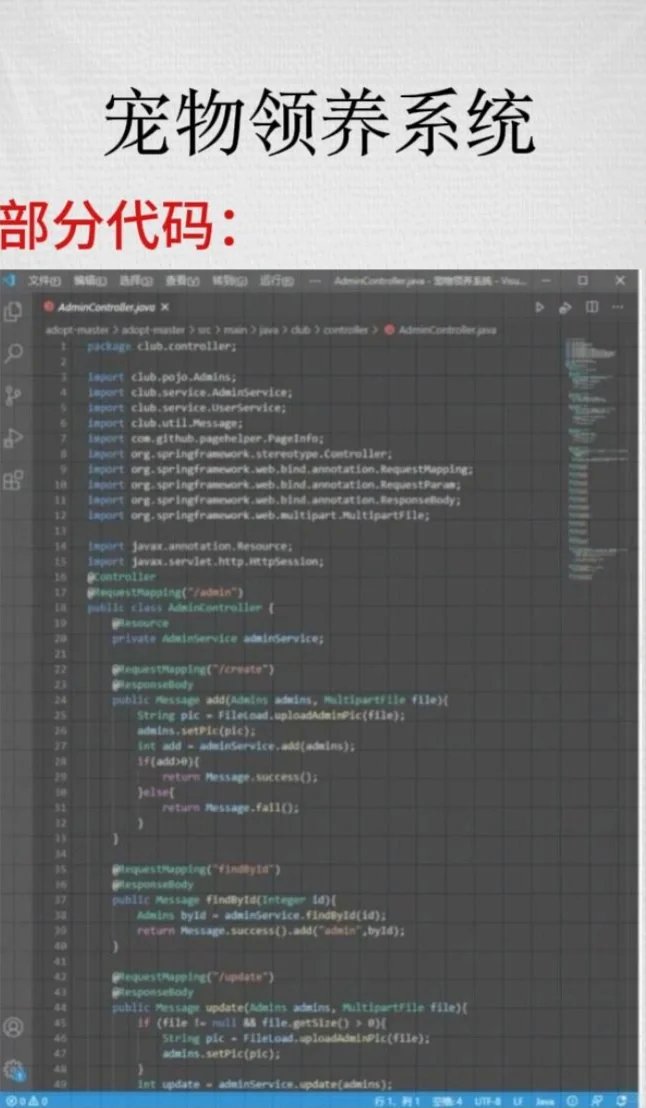646x1108 pixels.
Task: Click the line 'package club.controller;'
Action: (x=162, y=346)
